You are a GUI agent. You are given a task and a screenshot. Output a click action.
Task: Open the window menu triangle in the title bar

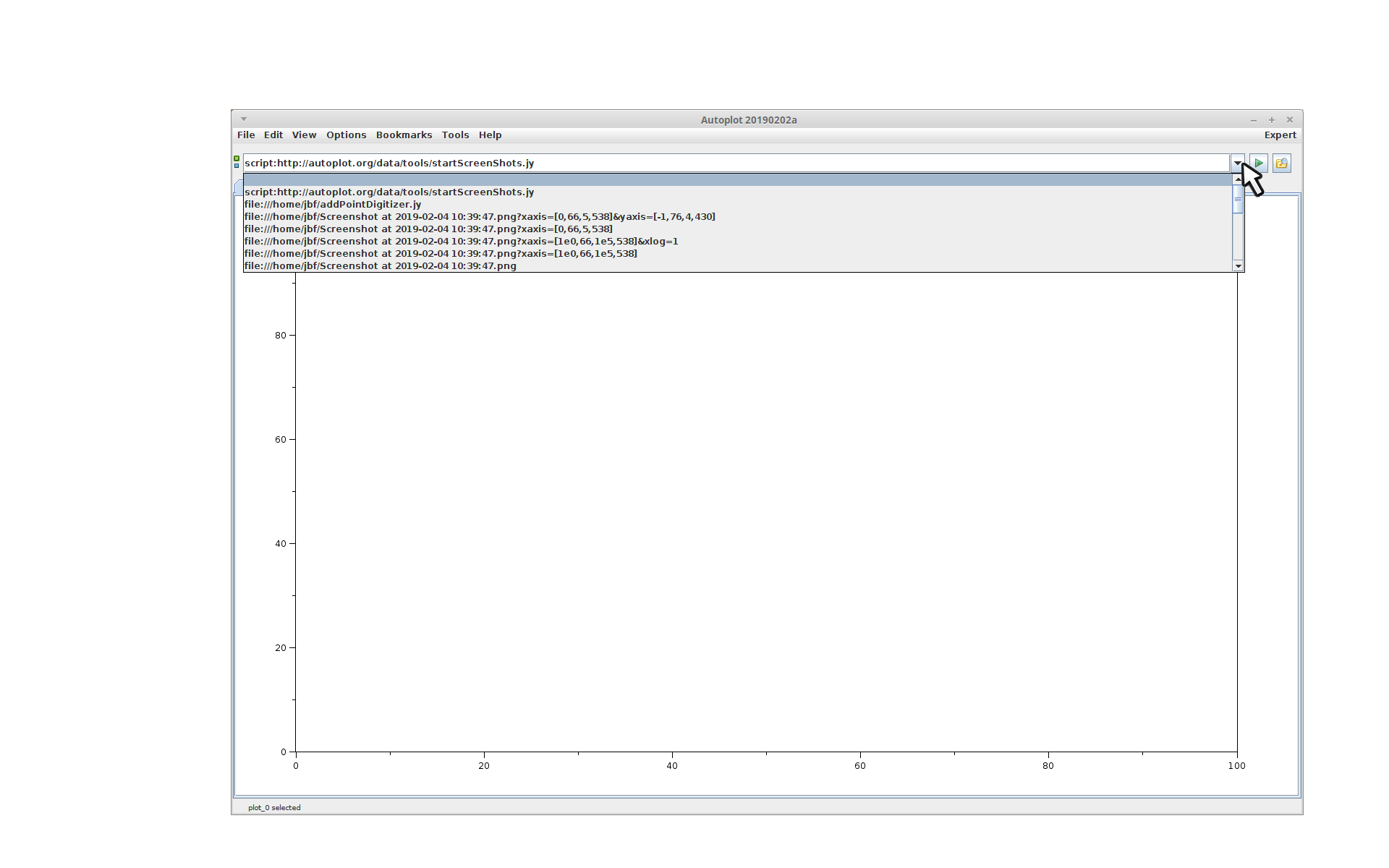244,119
